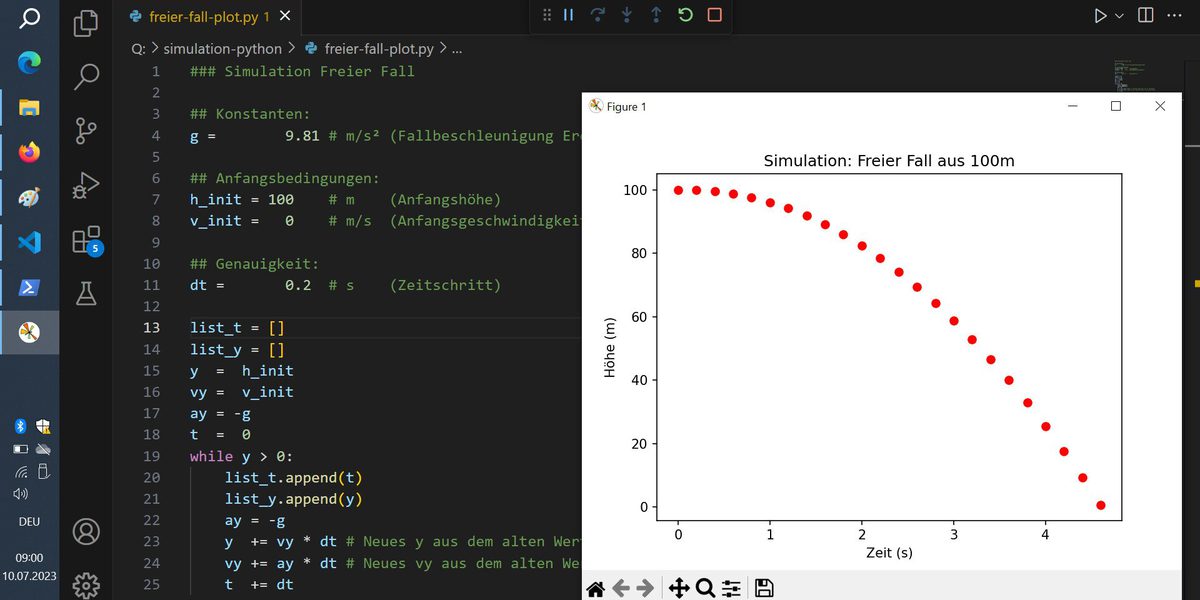Maximize the Figure 1 window
This screenshot has width=1200, height=600.
pos(1116,106)
